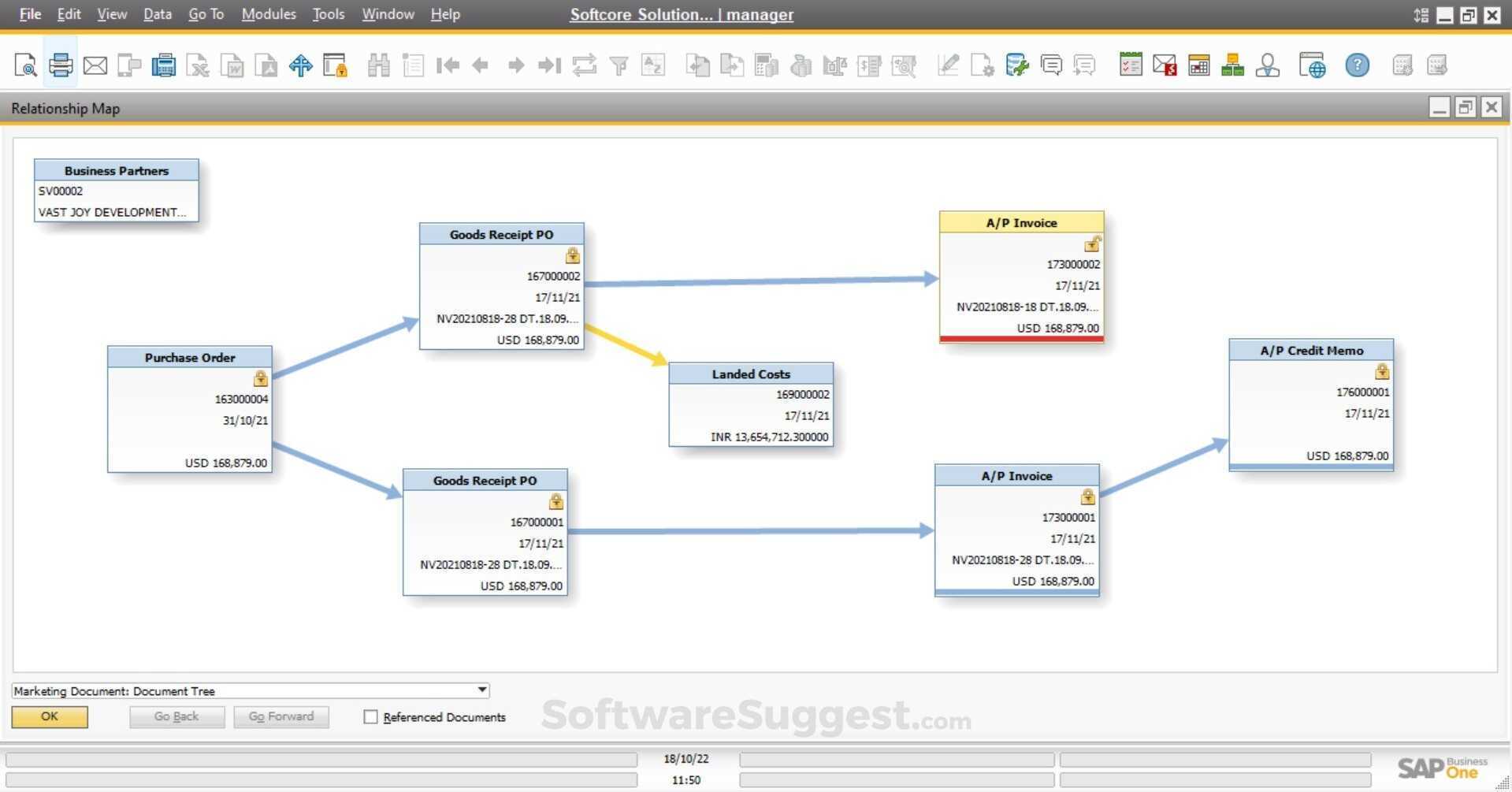
Task: Open the Go To menu
Action: (x=206, y=14)
